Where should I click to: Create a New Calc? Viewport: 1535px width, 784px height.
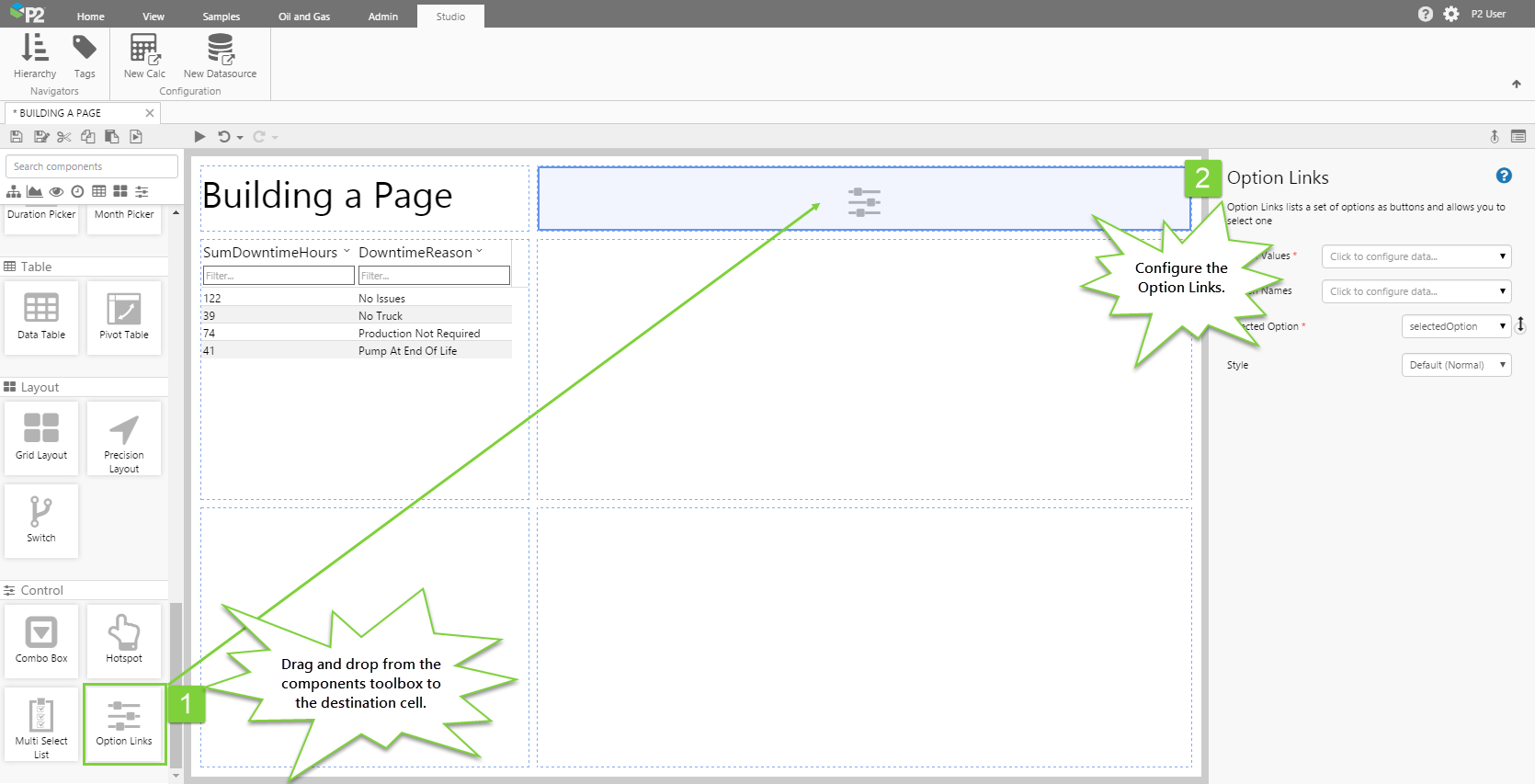pyautogui.click(x=144, y=56)
